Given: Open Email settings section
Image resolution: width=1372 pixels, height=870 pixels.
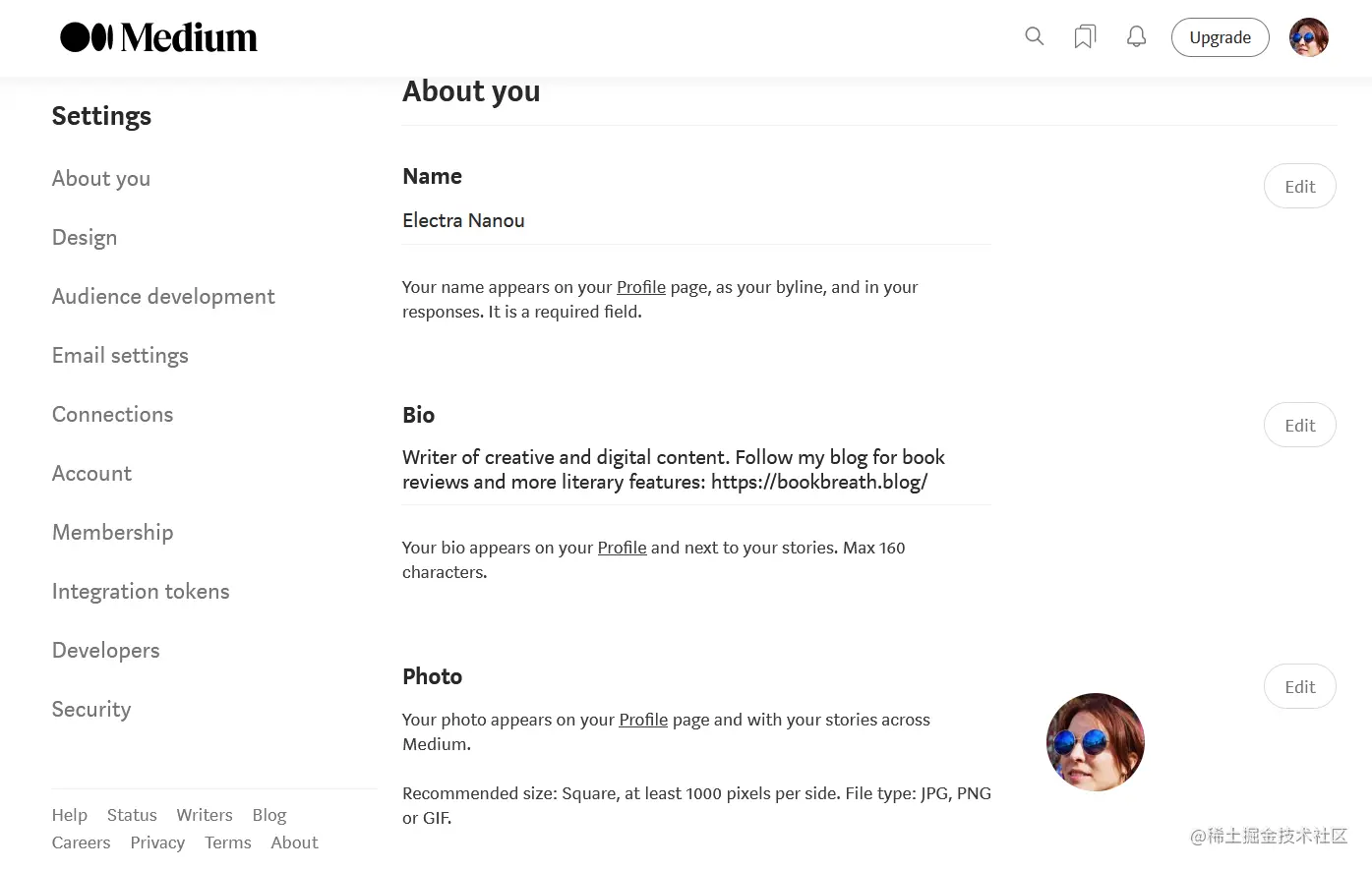Looking at the screenshot, I should [x=120, y=355].
